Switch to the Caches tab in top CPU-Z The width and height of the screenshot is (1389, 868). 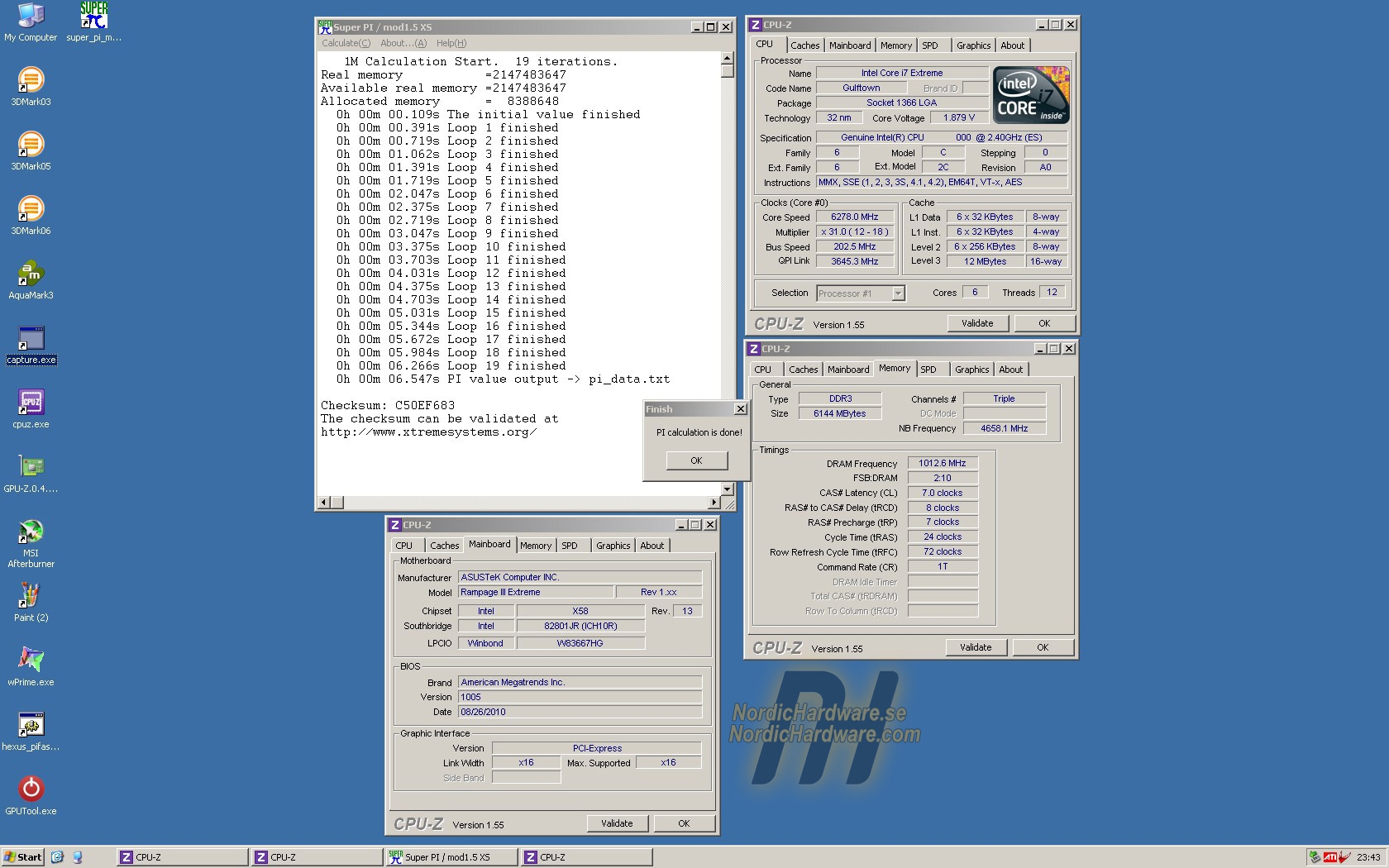pos(804,45)
